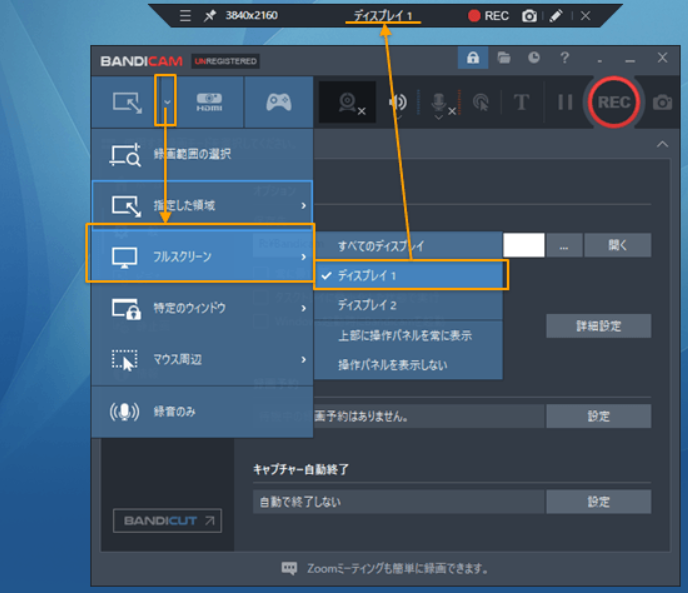Click the pause icon beside REC
Viewport: 688px width, 593px height.
[565, 102]
